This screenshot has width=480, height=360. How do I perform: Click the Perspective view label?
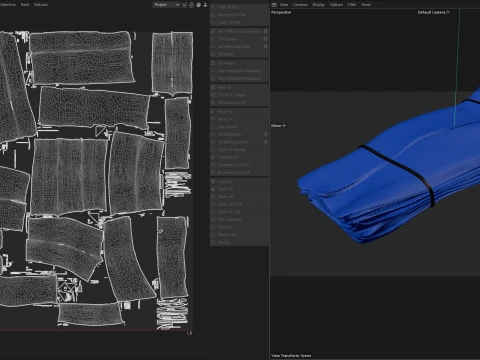click(281, 12)
